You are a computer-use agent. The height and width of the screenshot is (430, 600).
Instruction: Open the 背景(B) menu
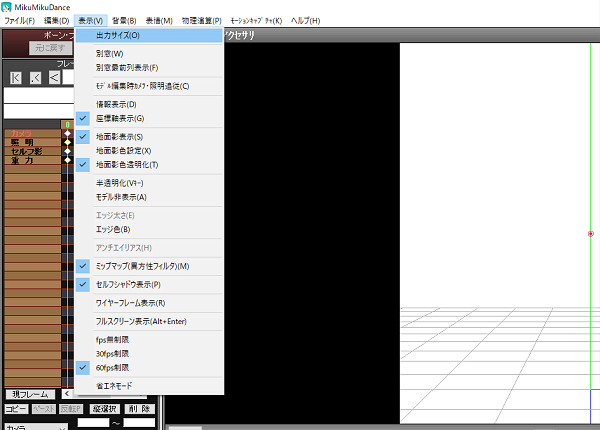coord(124,21)
